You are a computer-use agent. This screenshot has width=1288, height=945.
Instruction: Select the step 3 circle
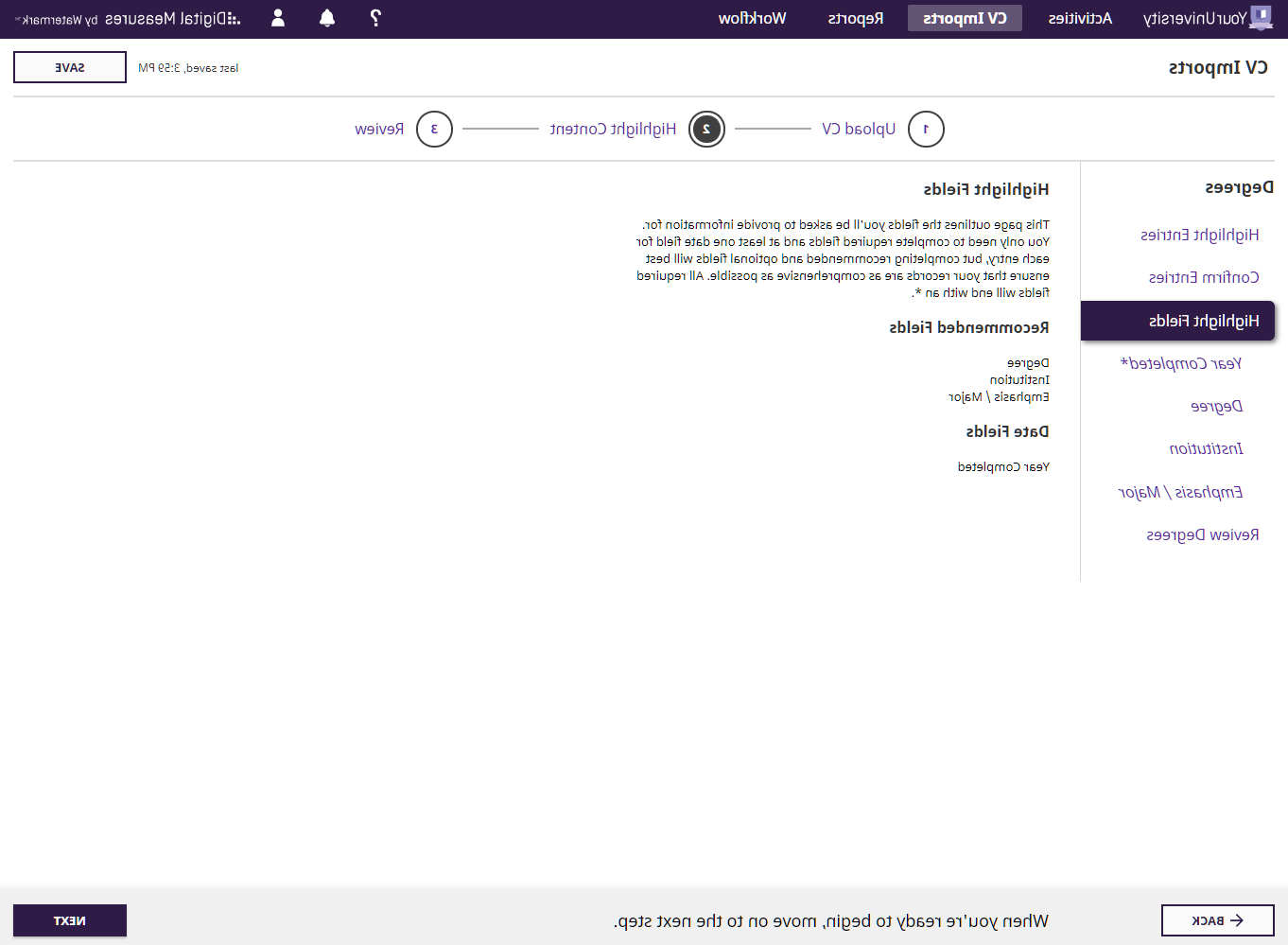point(434,129)
